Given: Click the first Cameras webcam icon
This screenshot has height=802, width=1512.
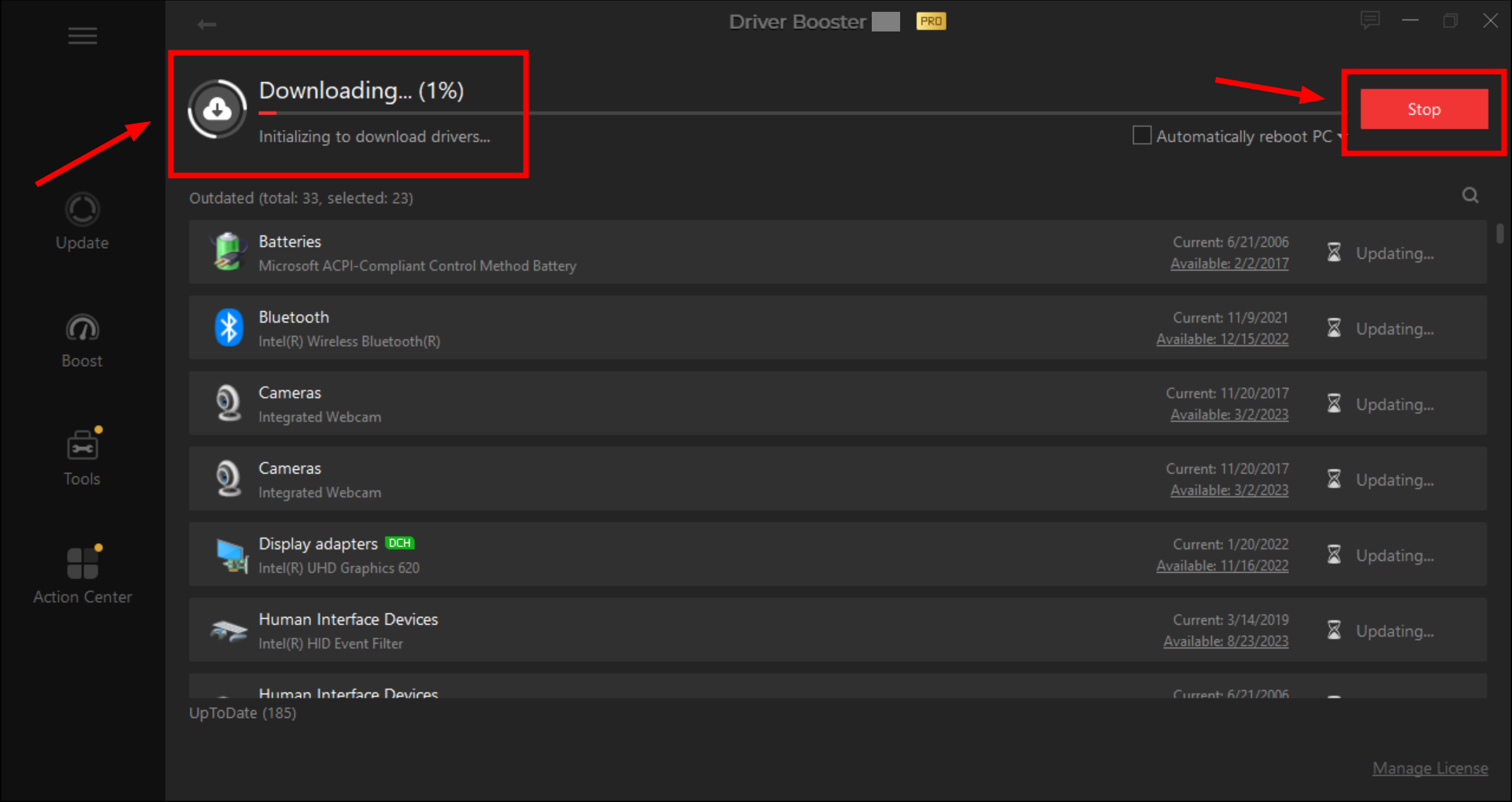Looking at the screenshot, I should pos(228,403).
